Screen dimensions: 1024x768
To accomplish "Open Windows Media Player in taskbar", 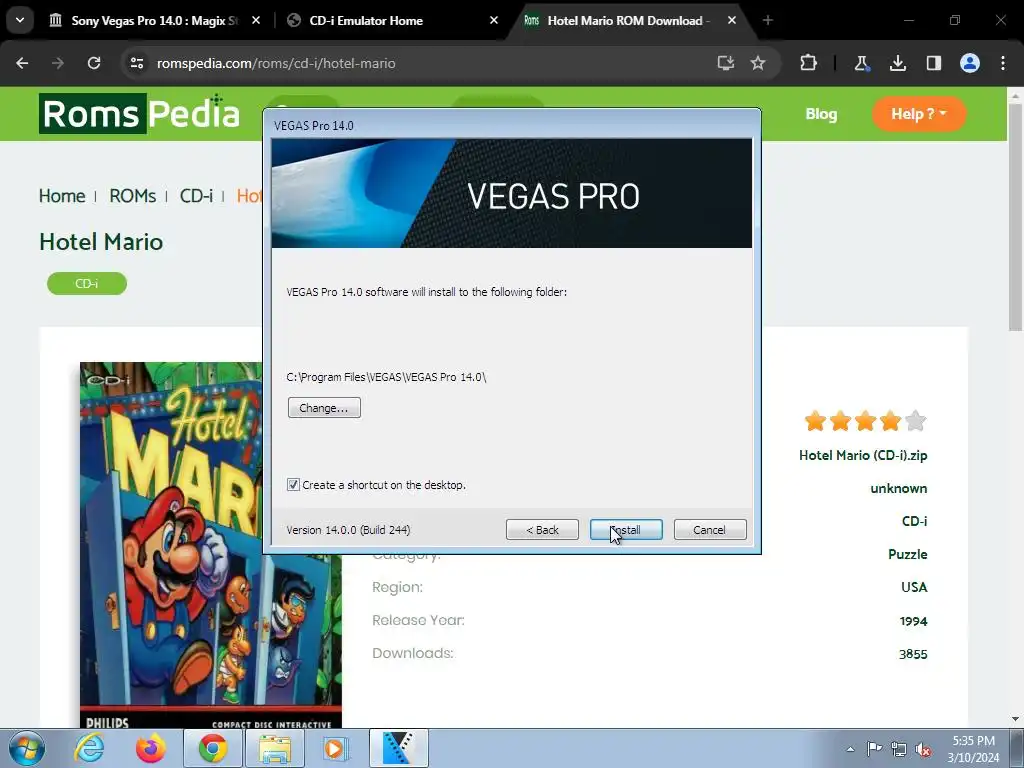I will click(336, 748).
